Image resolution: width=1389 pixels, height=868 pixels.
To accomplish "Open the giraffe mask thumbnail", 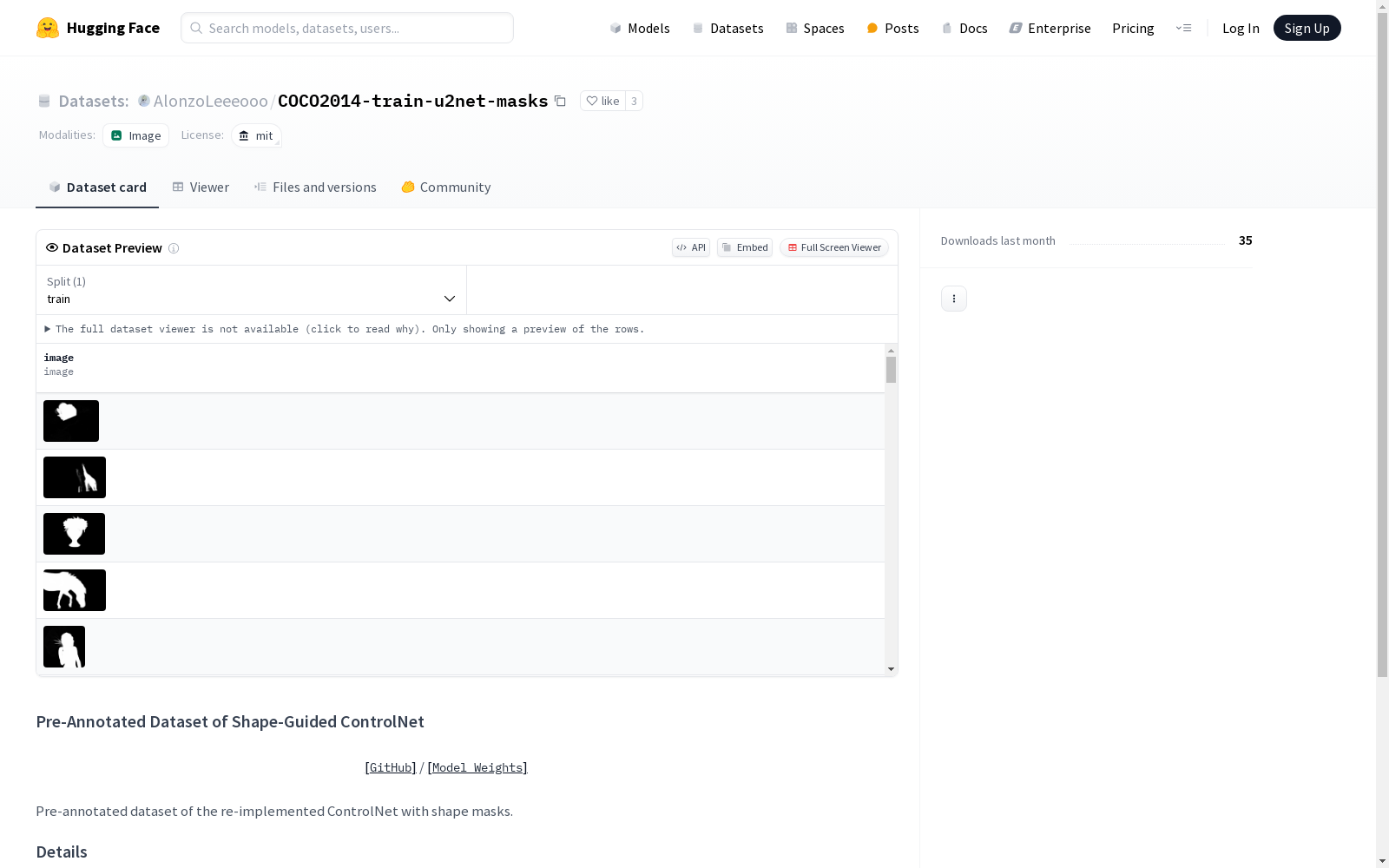I will (75, 477).
